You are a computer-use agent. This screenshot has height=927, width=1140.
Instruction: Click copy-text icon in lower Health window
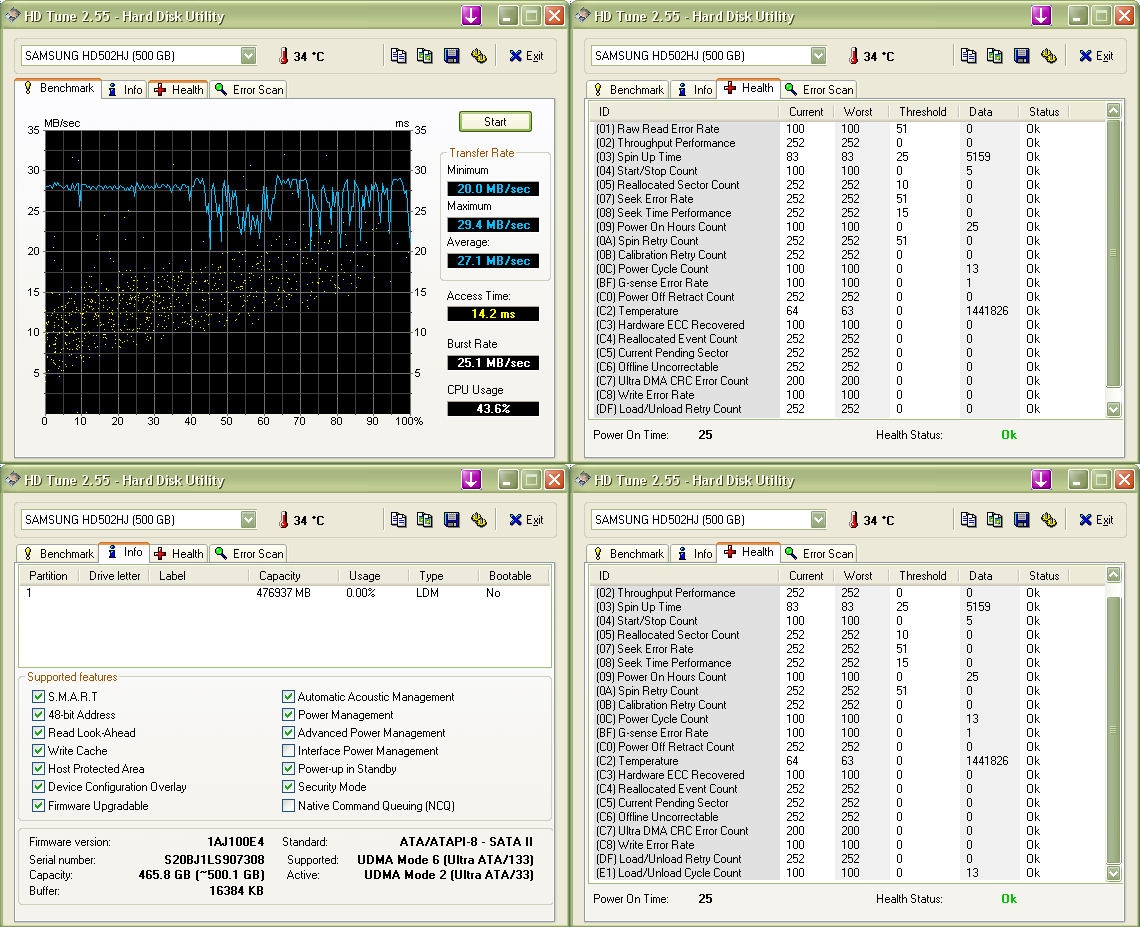coord(968,519)
